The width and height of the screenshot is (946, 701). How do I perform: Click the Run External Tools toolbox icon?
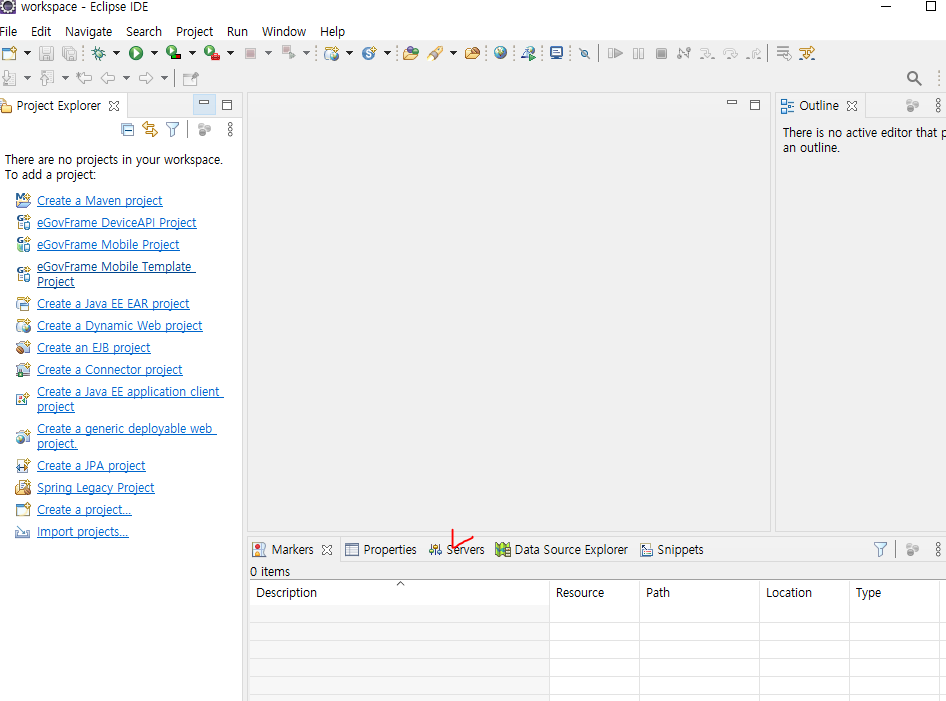click(212, 53)
